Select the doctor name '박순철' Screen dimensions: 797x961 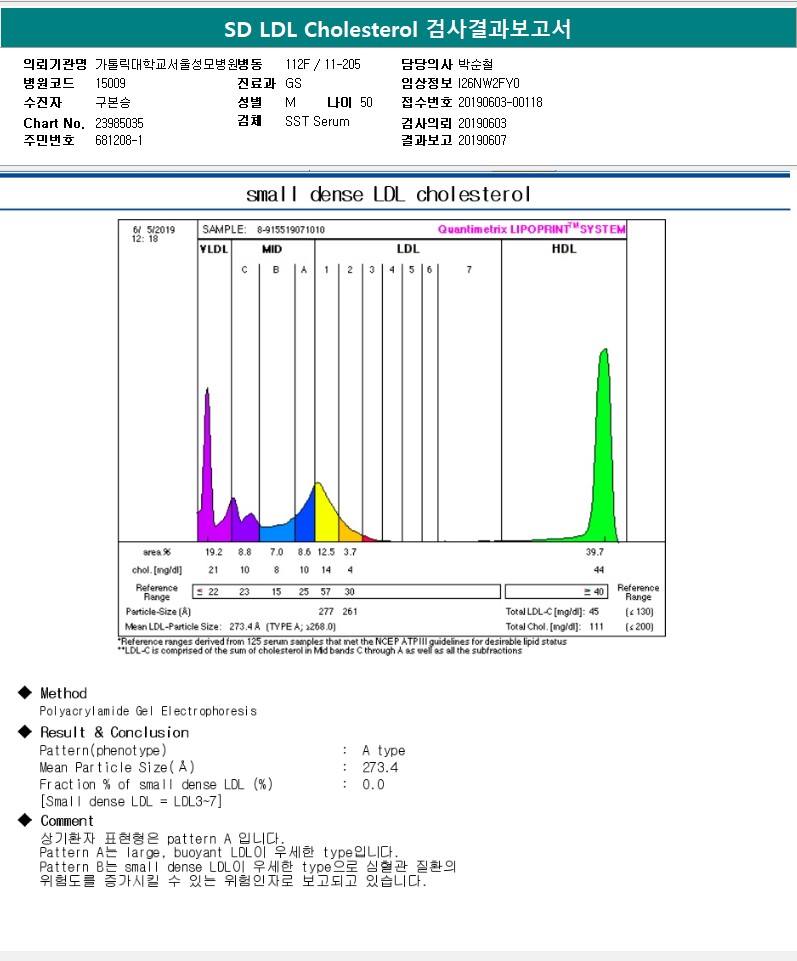point(475,64)
